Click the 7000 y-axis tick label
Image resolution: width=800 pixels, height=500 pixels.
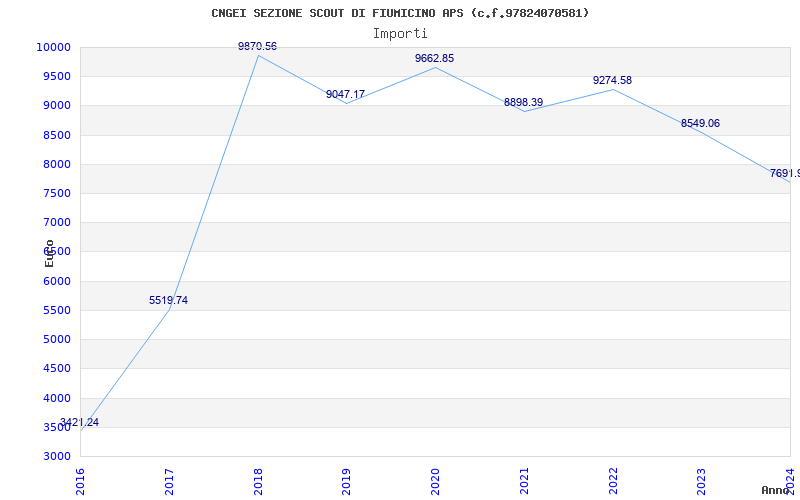[x=56, y=222]
